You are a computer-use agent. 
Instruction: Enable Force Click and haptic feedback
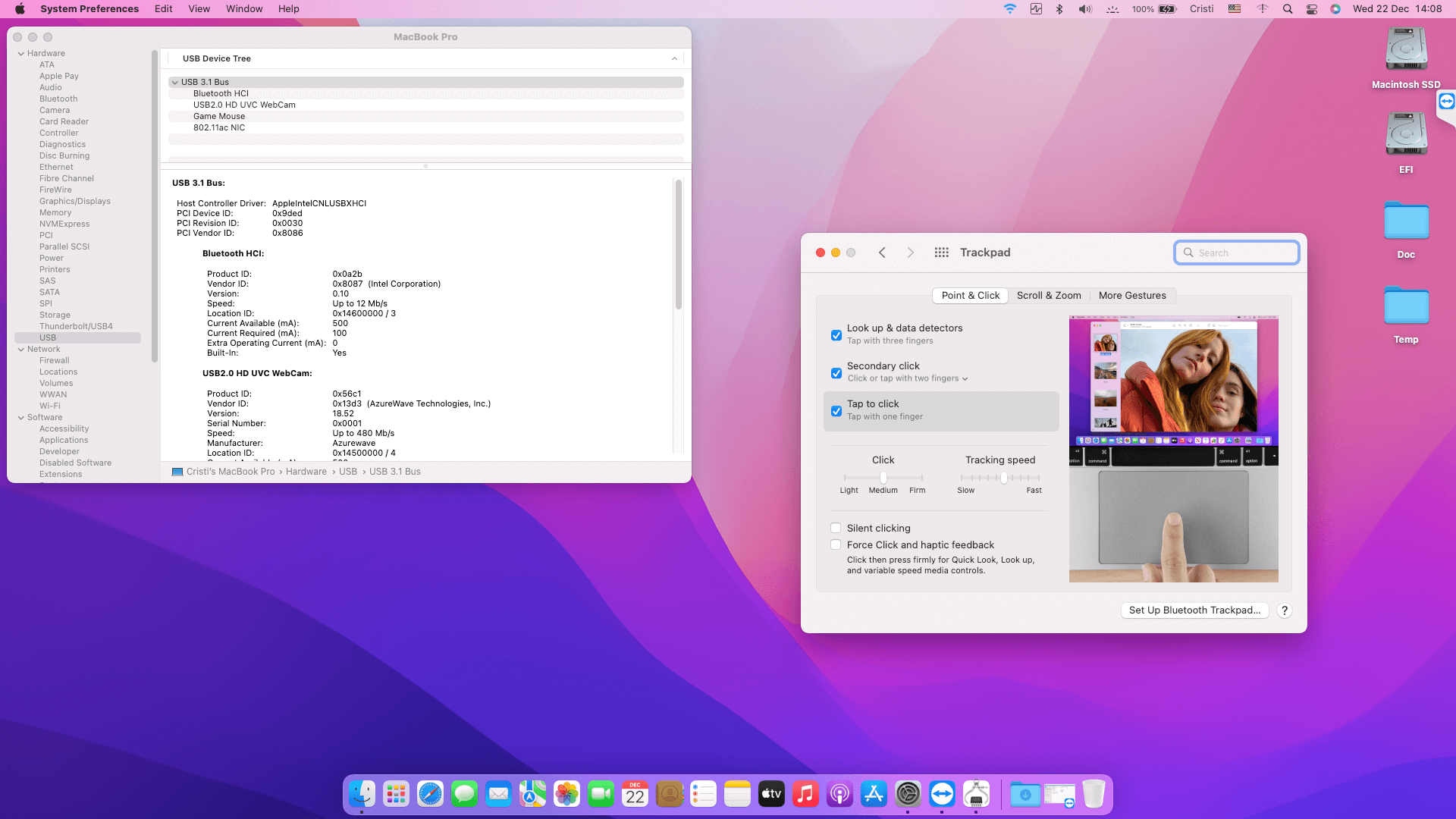pyautogui.click(x=835, y=544)
